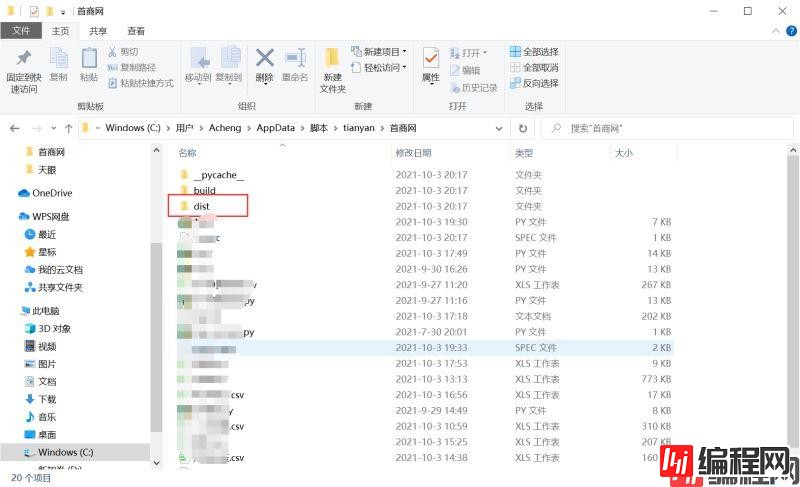Click Invert Selection in the ribbon
The image size is (800, 487).
tap(534, 83)
